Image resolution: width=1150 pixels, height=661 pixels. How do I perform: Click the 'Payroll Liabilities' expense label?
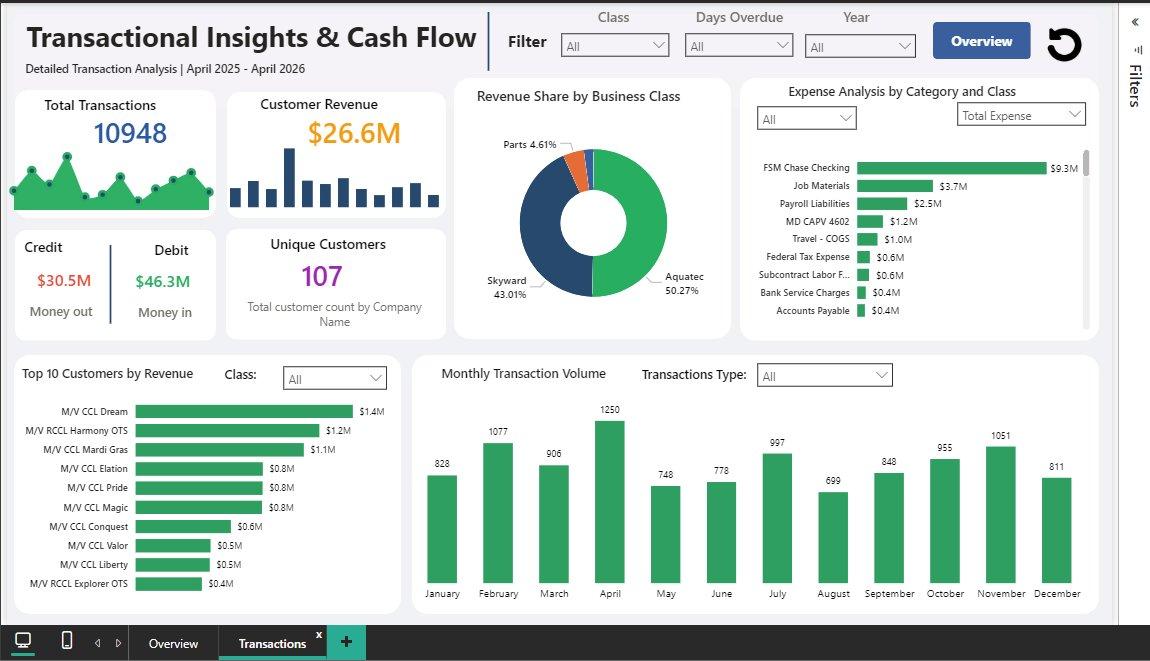[814, 204]
